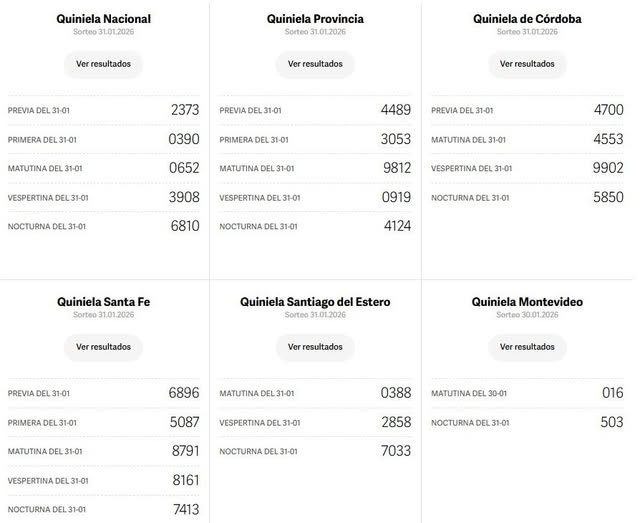Click Santa Fe Vespertina row label
This screenshot has height=523, width=640.
click(47, 481)
